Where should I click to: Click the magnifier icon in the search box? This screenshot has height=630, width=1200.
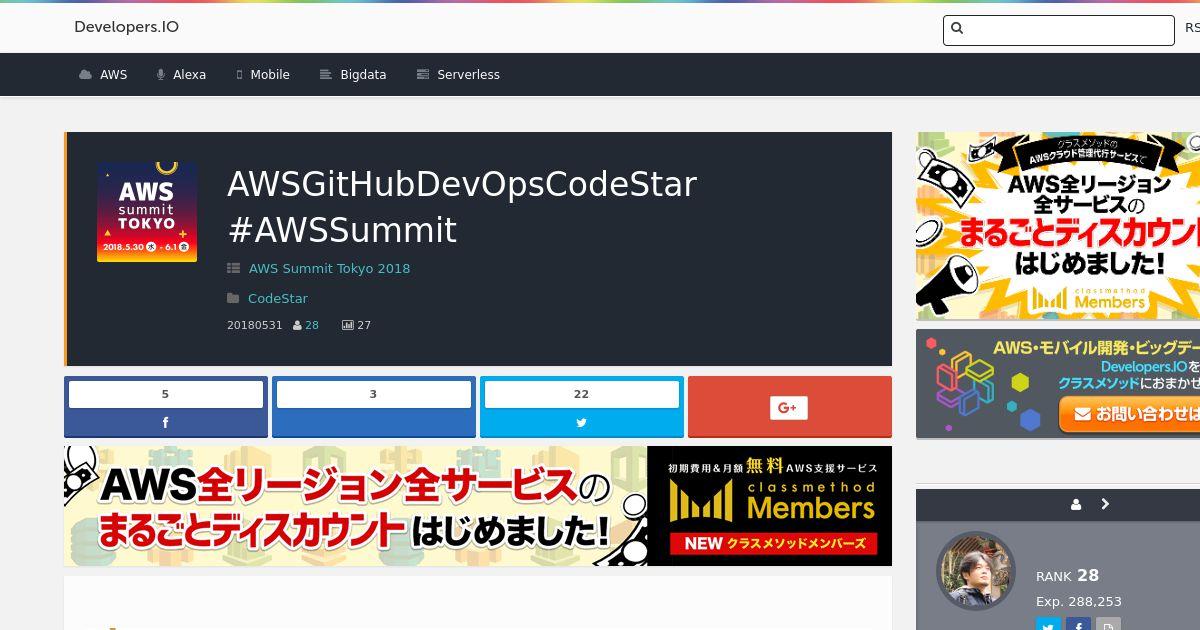pyautogui.click(x=957, y=29)
